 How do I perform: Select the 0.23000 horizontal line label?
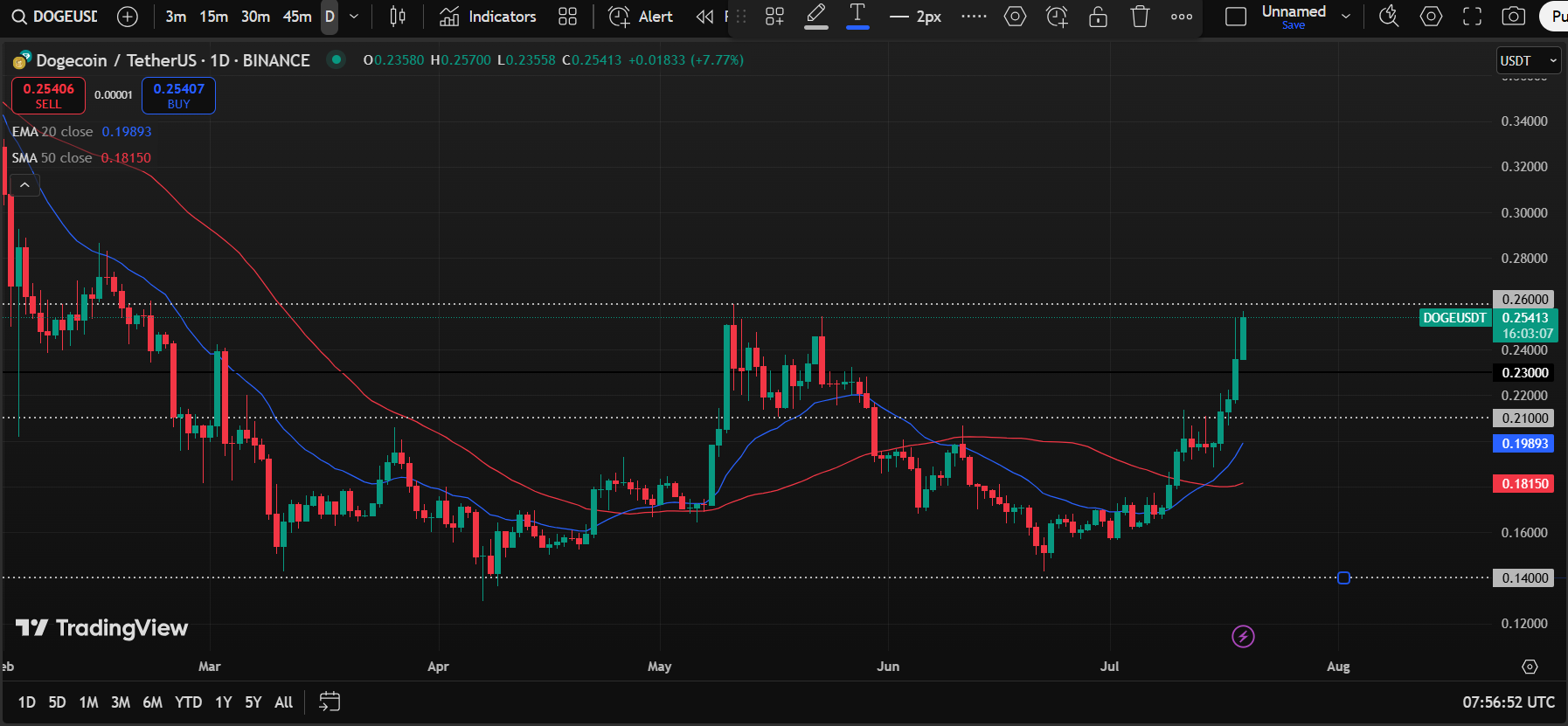point(1523,373)
